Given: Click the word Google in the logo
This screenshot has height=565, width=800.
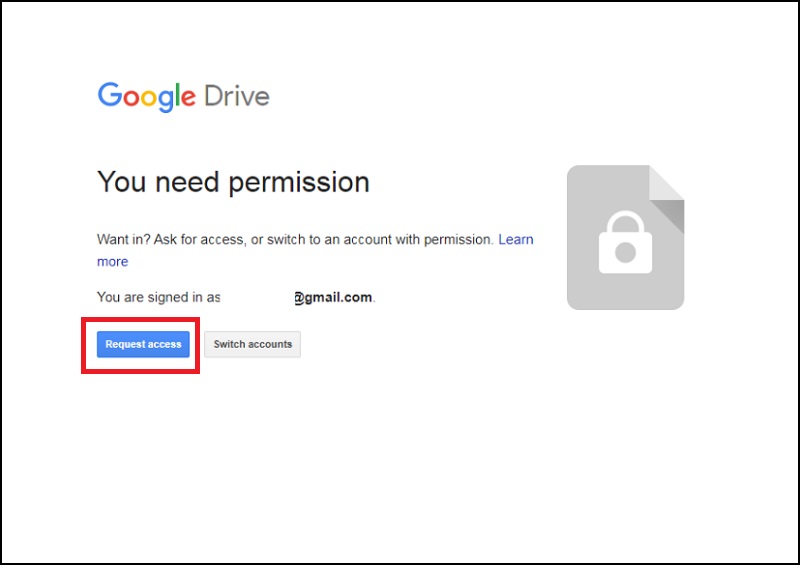Looking at the screenshot, I should tap(146, 96).
